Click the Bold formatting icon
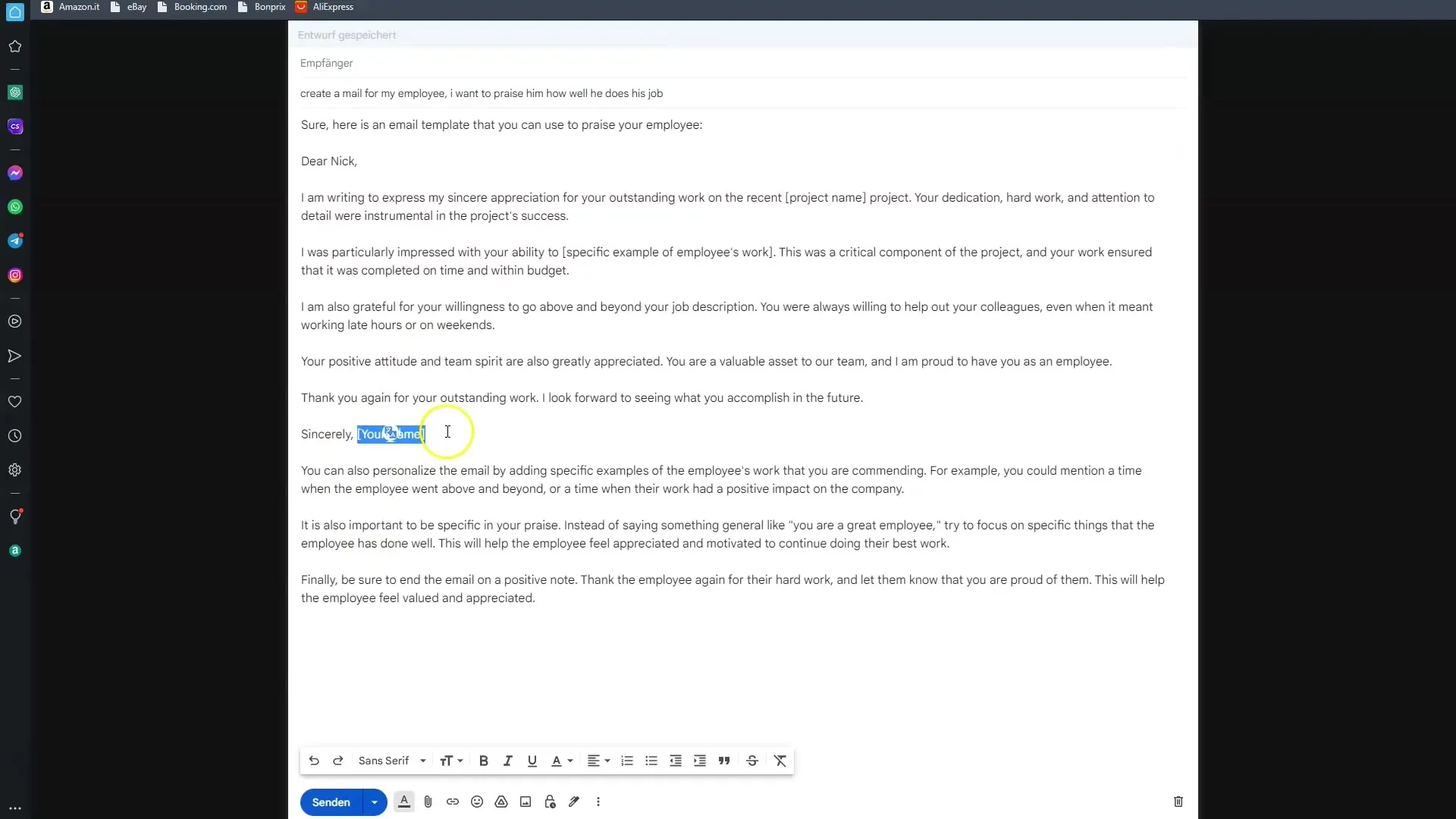 [484, 761]
